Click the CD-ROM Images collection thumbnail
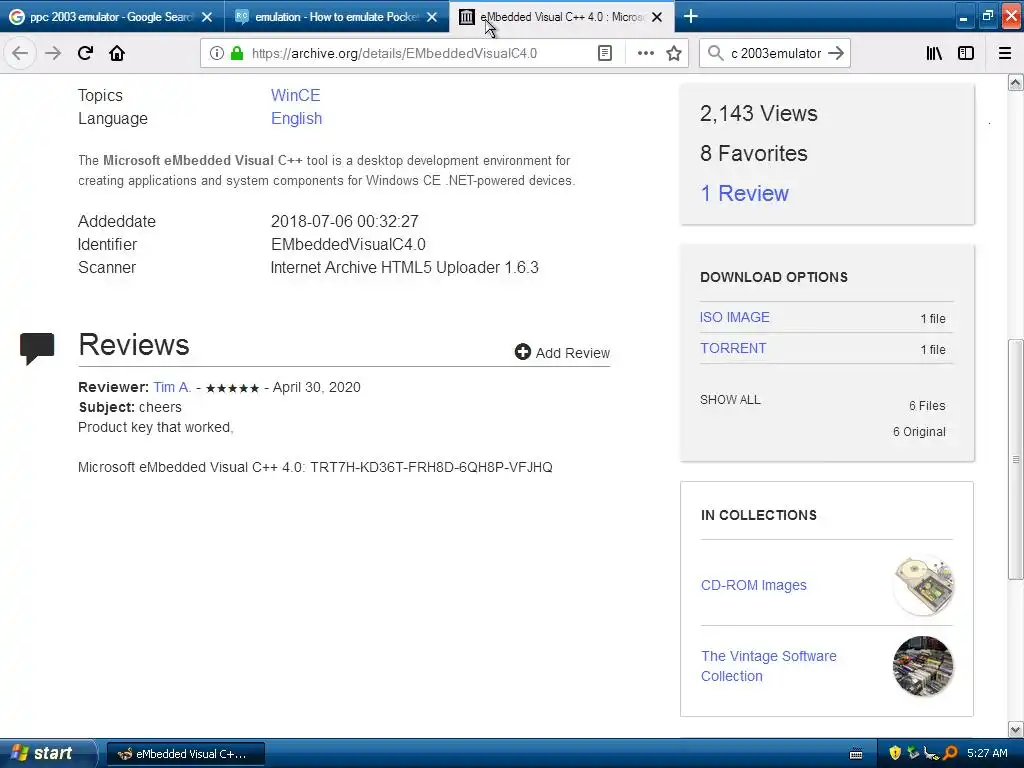1024x768 pixels. click(923, 585)
